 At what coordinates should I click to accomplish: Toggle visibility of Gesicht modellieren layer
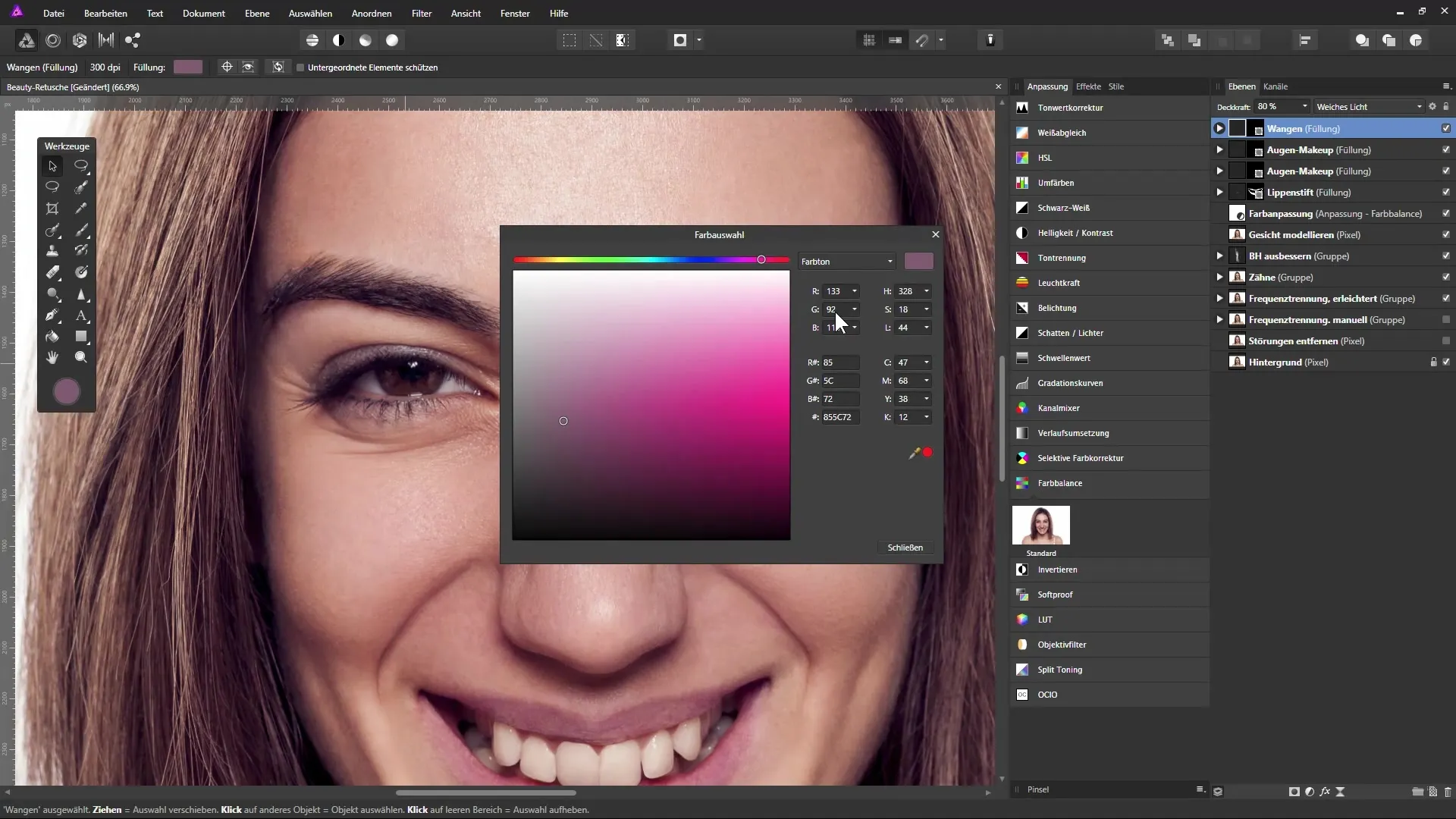coord(1446,235)
